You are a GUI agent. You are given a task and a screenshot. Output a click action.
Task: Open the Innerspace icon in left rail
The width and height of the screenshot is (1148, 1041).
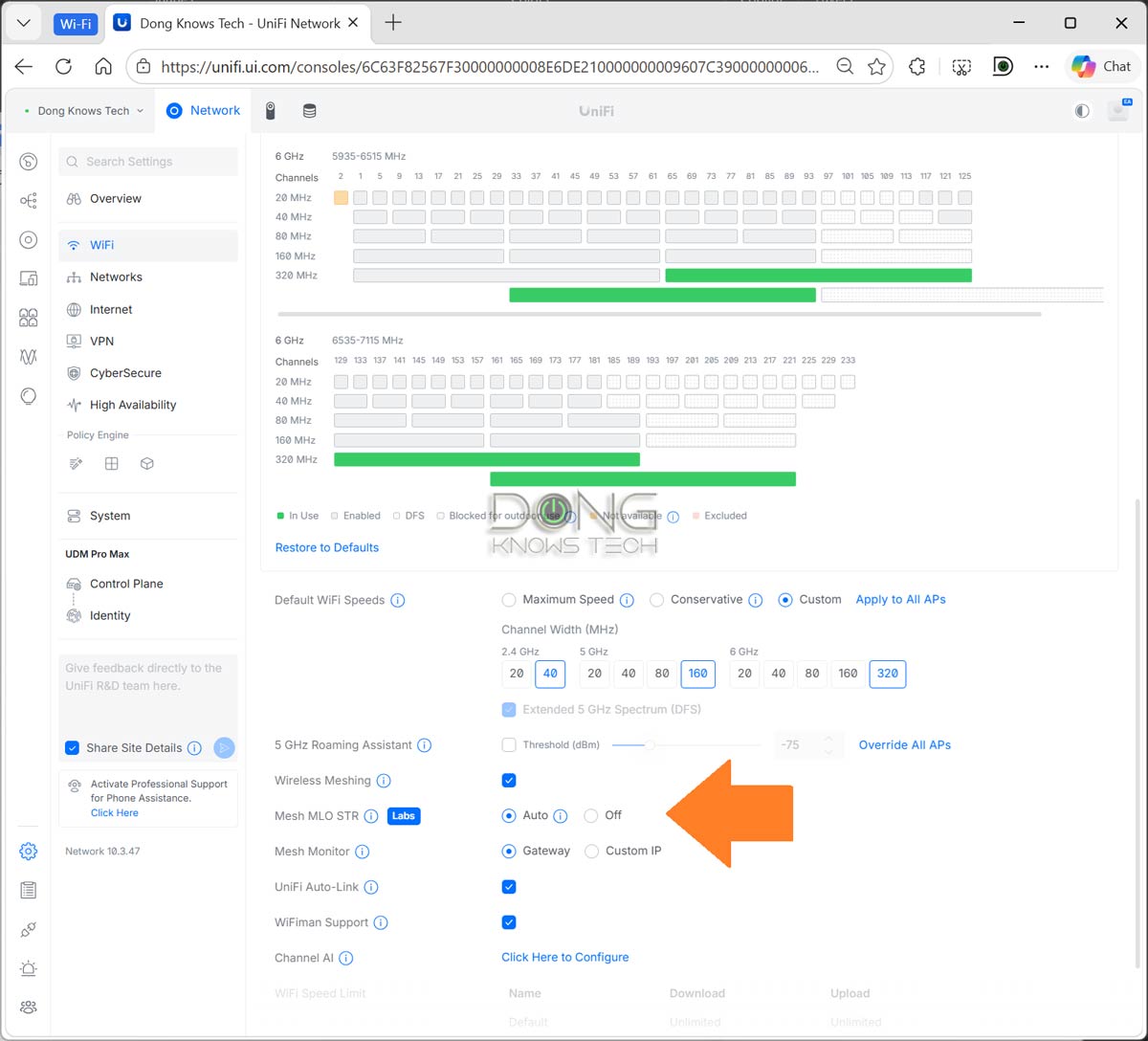pos(29,396)
